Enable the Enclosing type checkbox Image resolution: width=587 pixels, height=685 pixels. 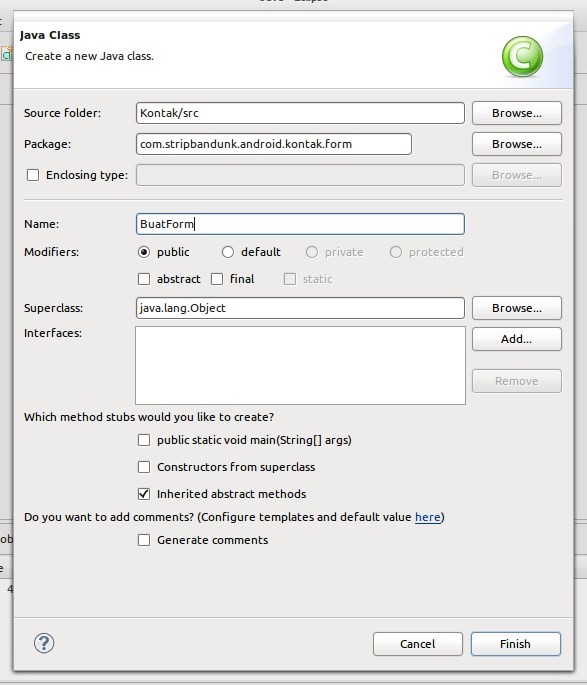(33, 175)
